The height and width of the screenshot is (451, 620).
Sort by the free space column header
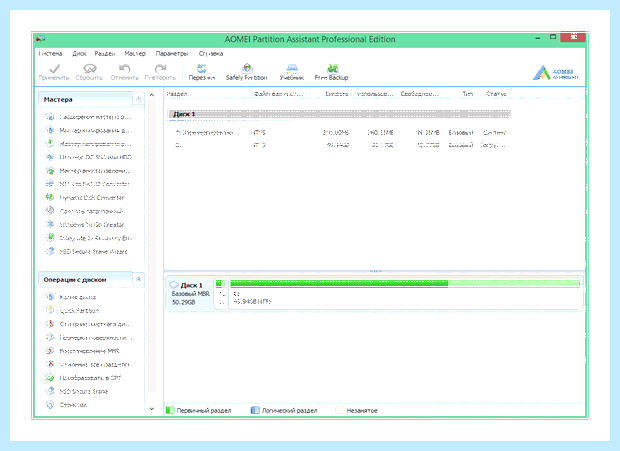point(419,94)
